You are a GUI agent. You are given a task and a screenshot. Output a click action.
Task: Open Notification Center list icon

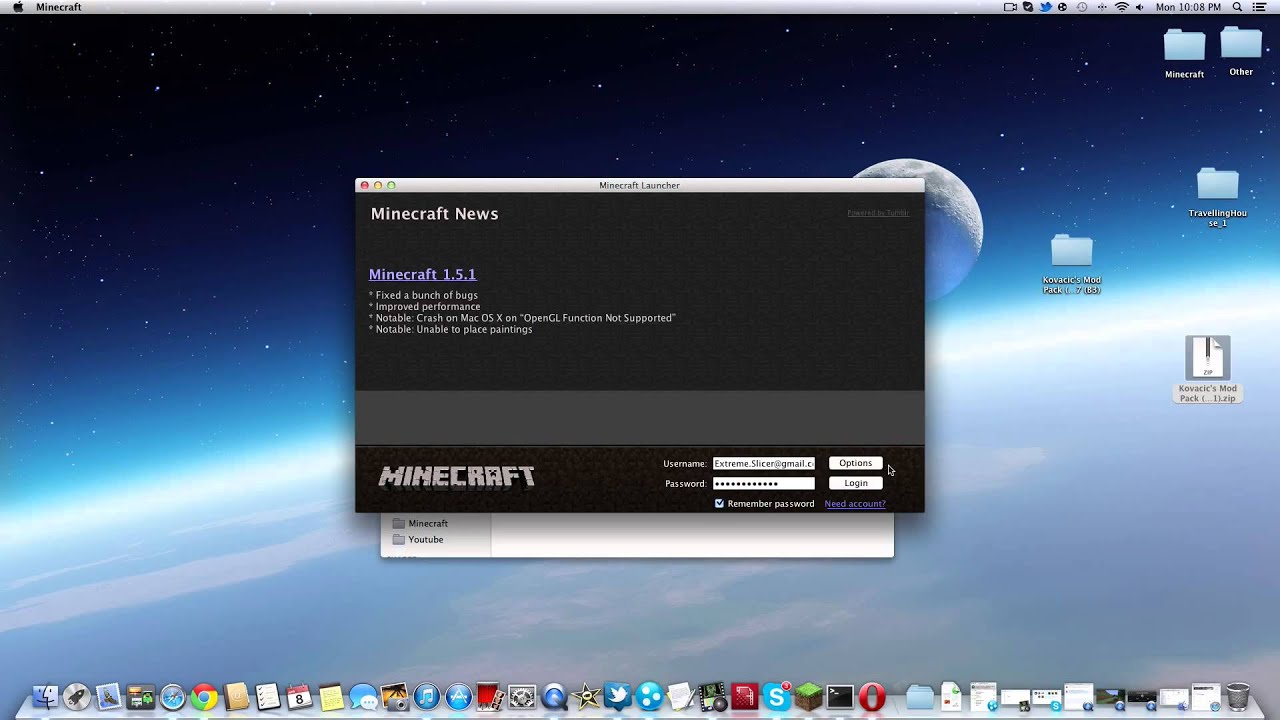[x=1259, y=7]
